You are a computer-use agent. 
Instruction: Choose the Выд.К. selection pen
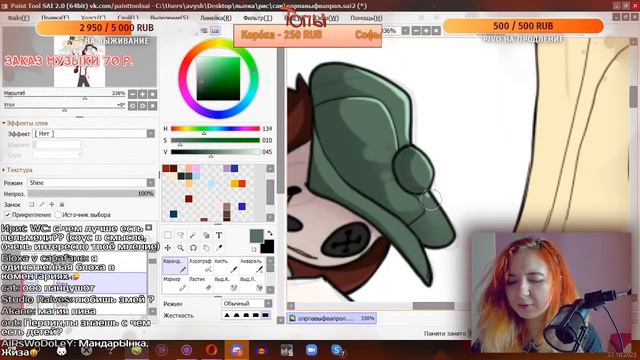(x=226, y=284)
